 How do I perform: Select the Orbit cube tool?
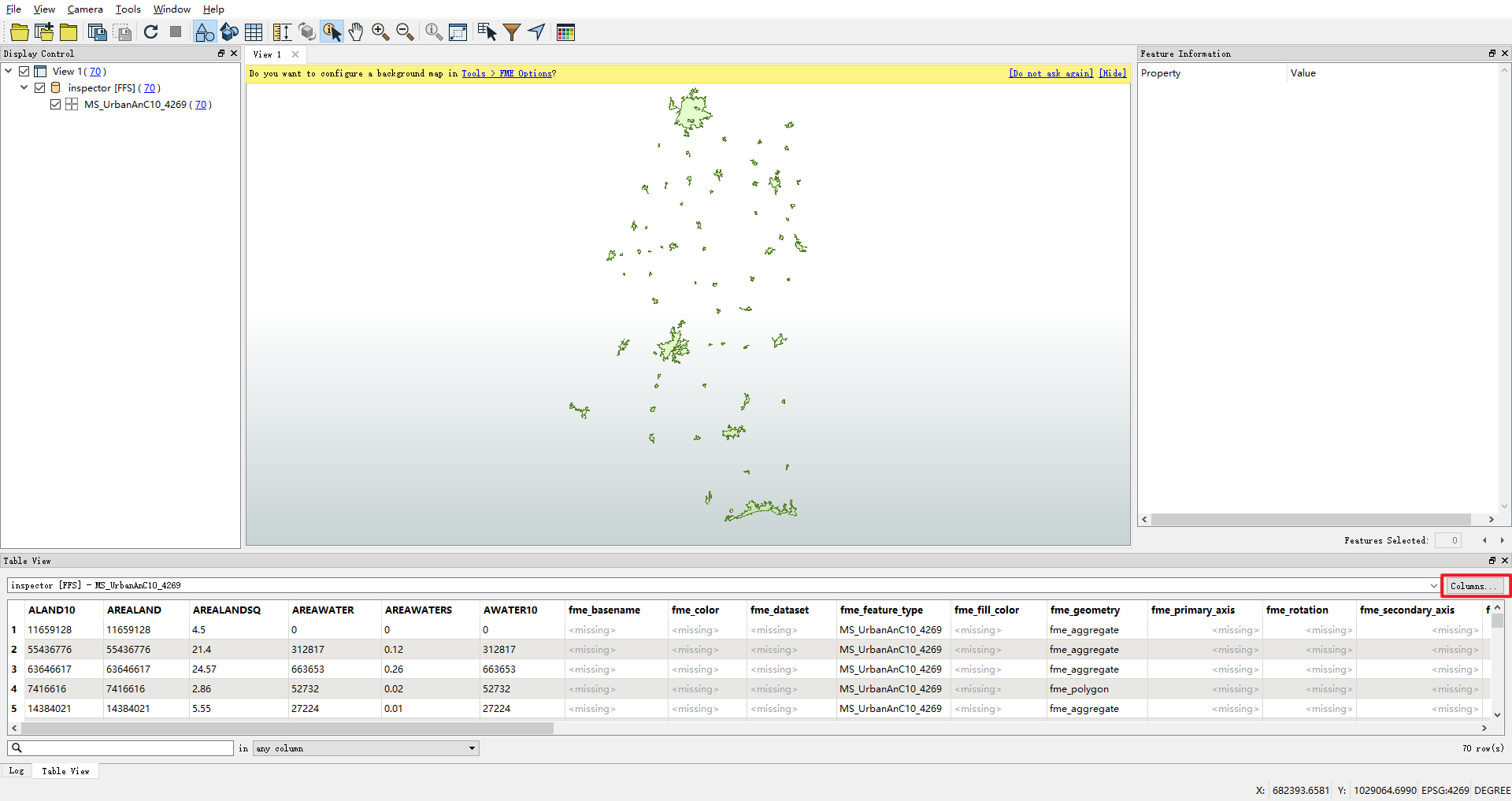tap(307, 32)
